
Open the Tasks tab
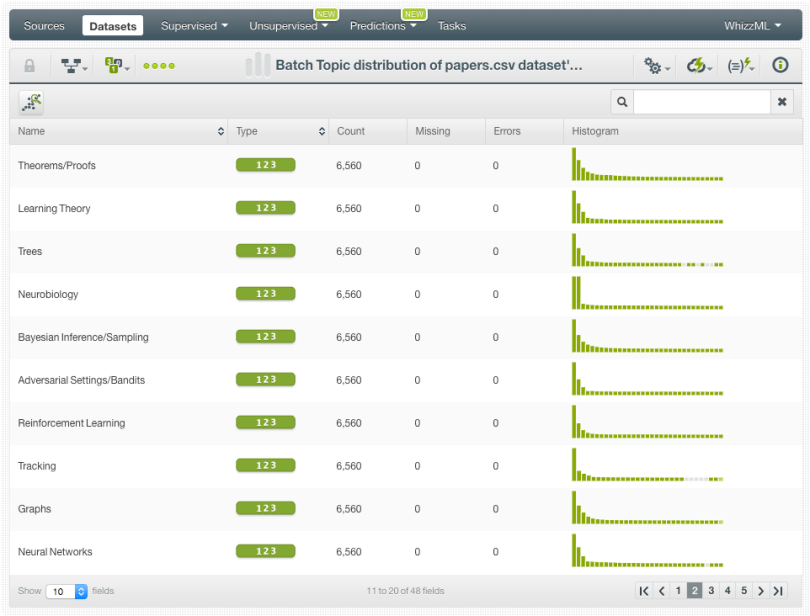point(451,26)
